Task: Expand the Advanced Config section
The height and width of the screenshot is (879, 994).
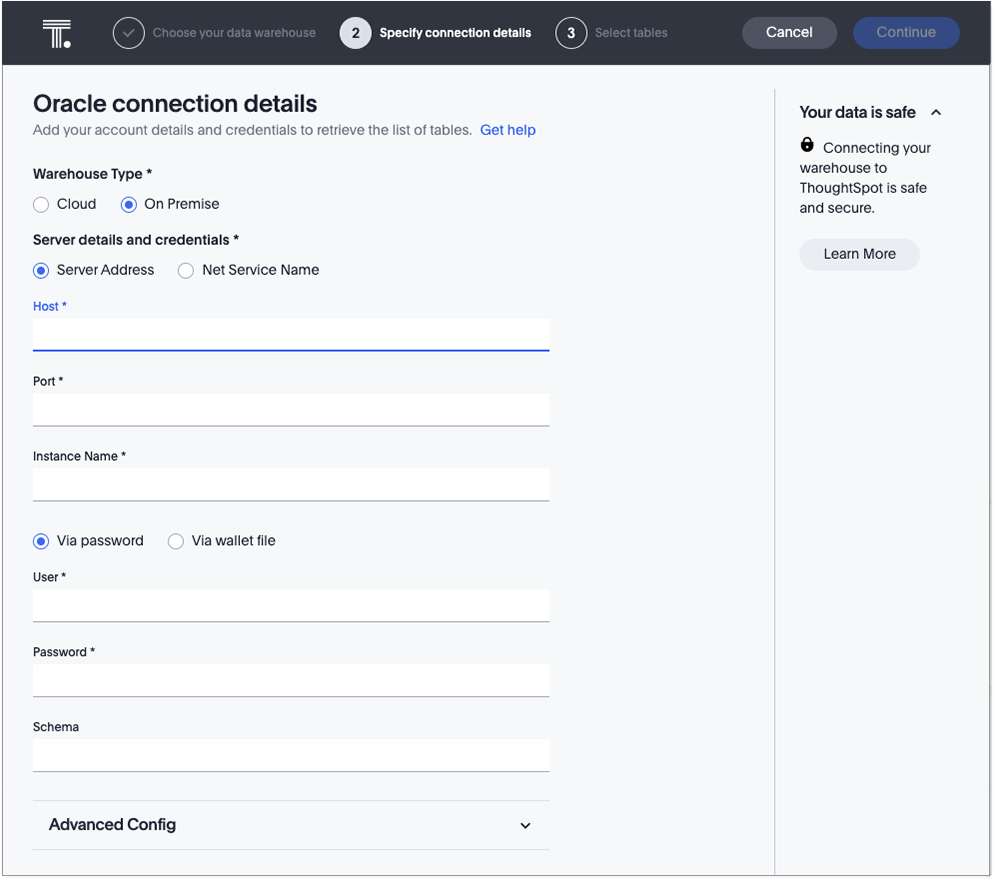Action: pyautogui.click(x=525, y=825)
